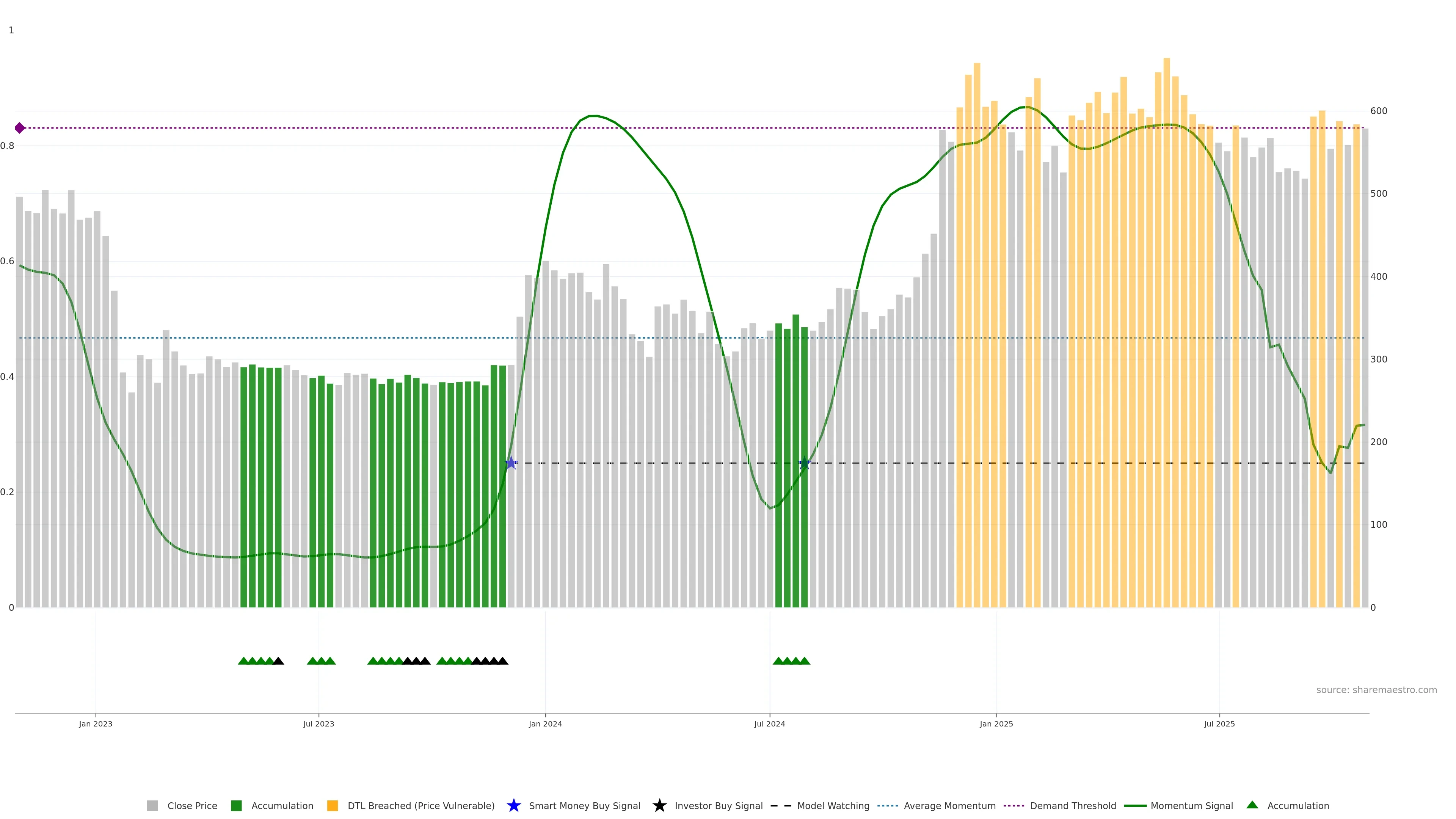Click the orange DTL Breached legend swatch

coord(333,805)
